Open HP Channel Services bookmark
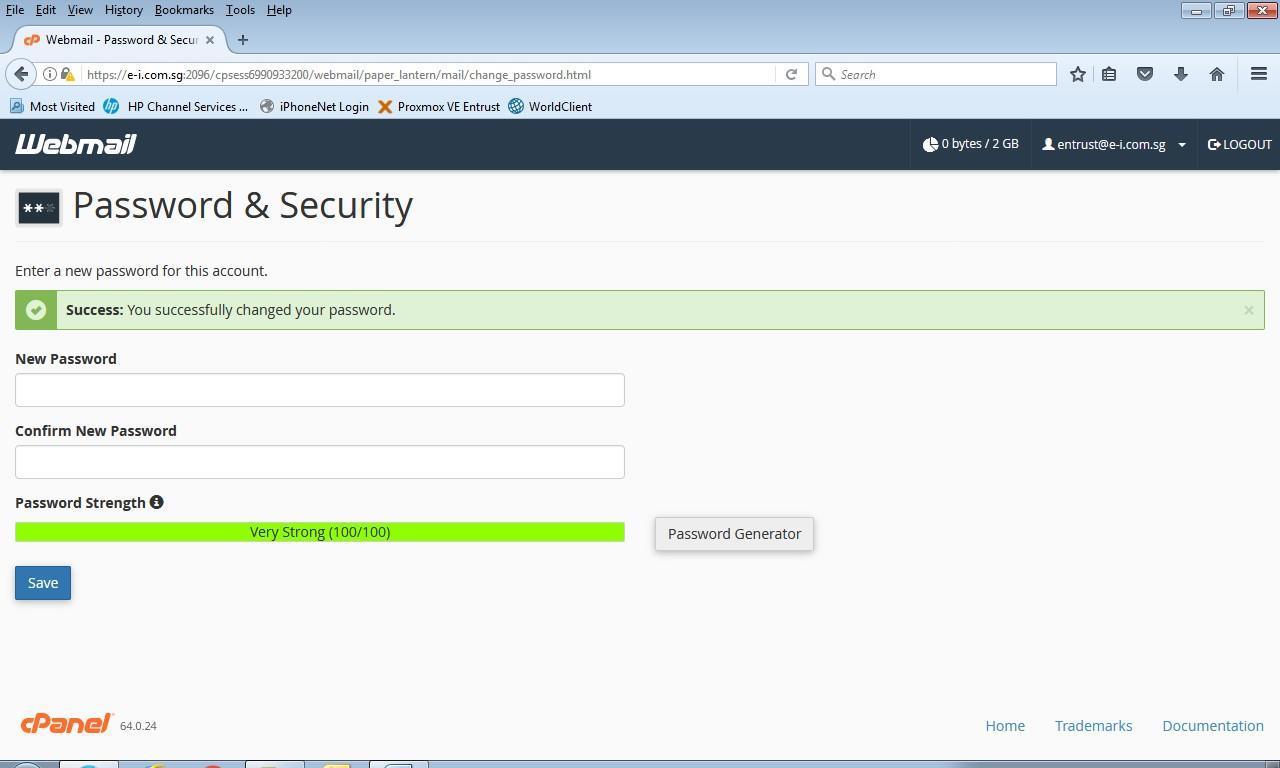The width and height of the screenshot is (1280, 768). tap(176, 106)
